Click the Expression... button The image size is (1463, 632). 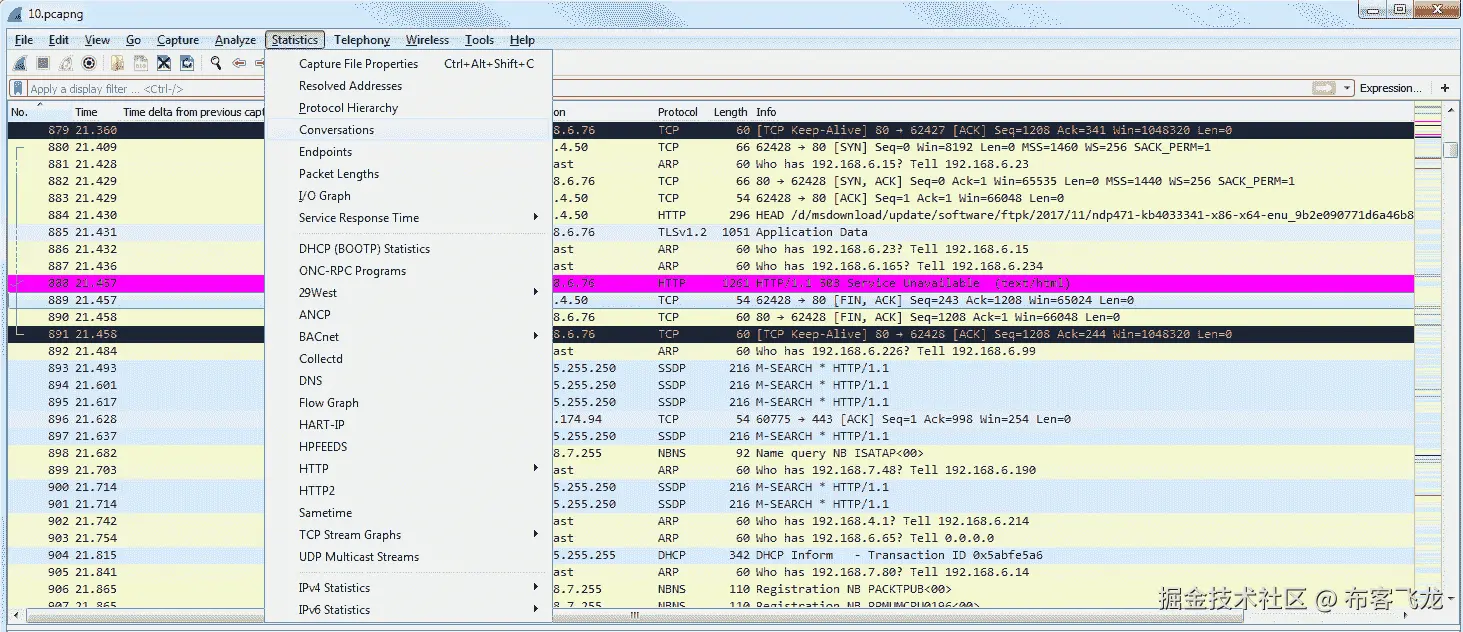[x=1390, y=88]
